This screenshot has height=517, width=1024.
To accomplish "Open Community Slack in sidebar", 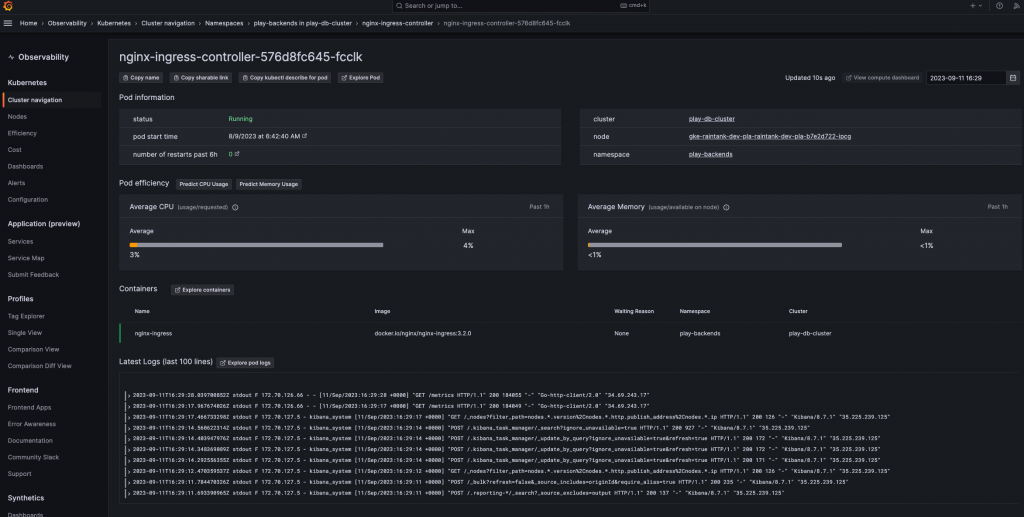I will pyautogui.click(x=33, y=458).
